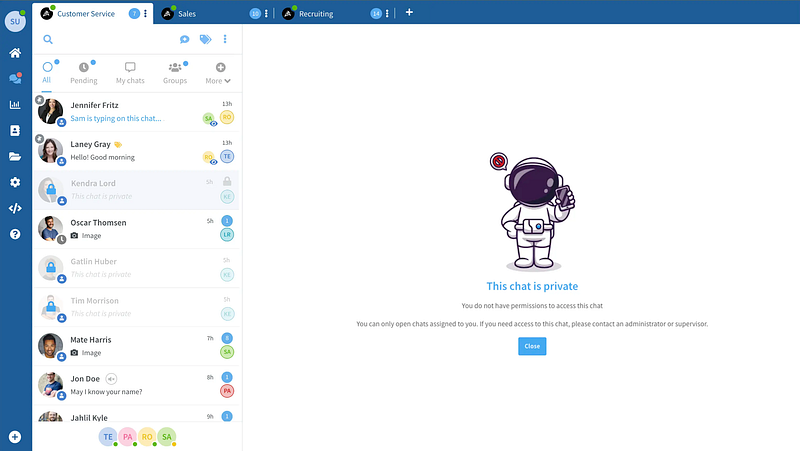Viewport: 800px width, 451px height.
Task: Click the search magnifier icon
Action: coord(48,39)
